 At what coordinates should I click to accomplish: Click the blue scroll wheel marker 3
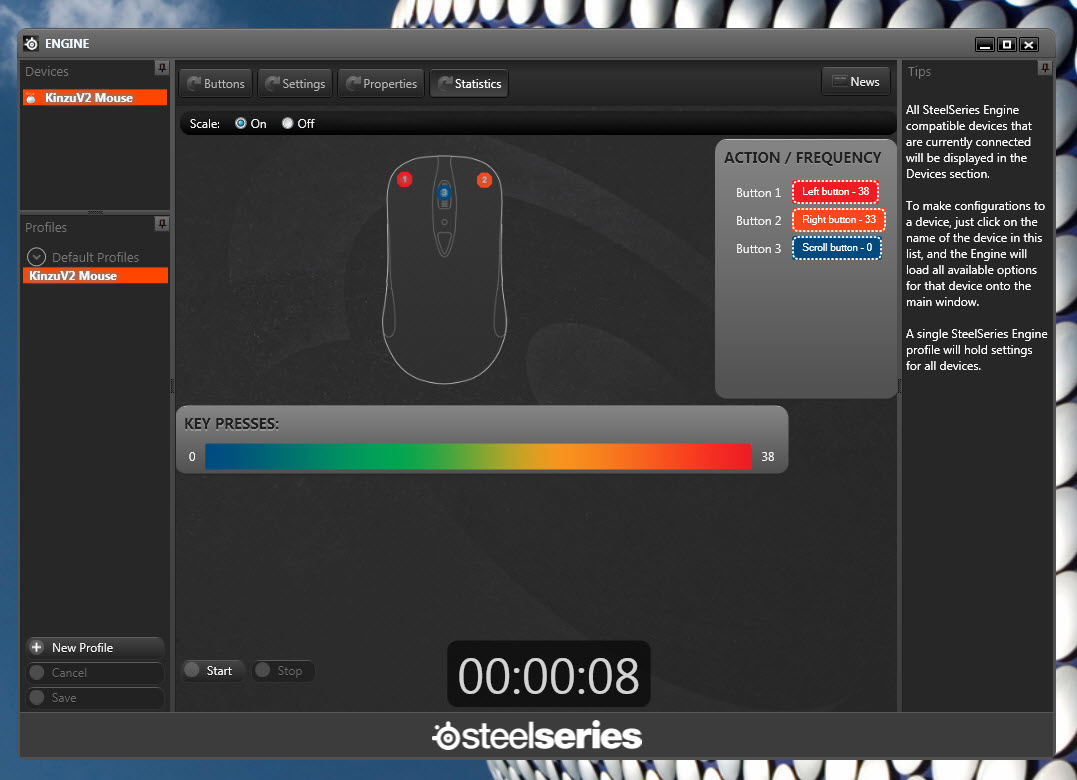444,192
